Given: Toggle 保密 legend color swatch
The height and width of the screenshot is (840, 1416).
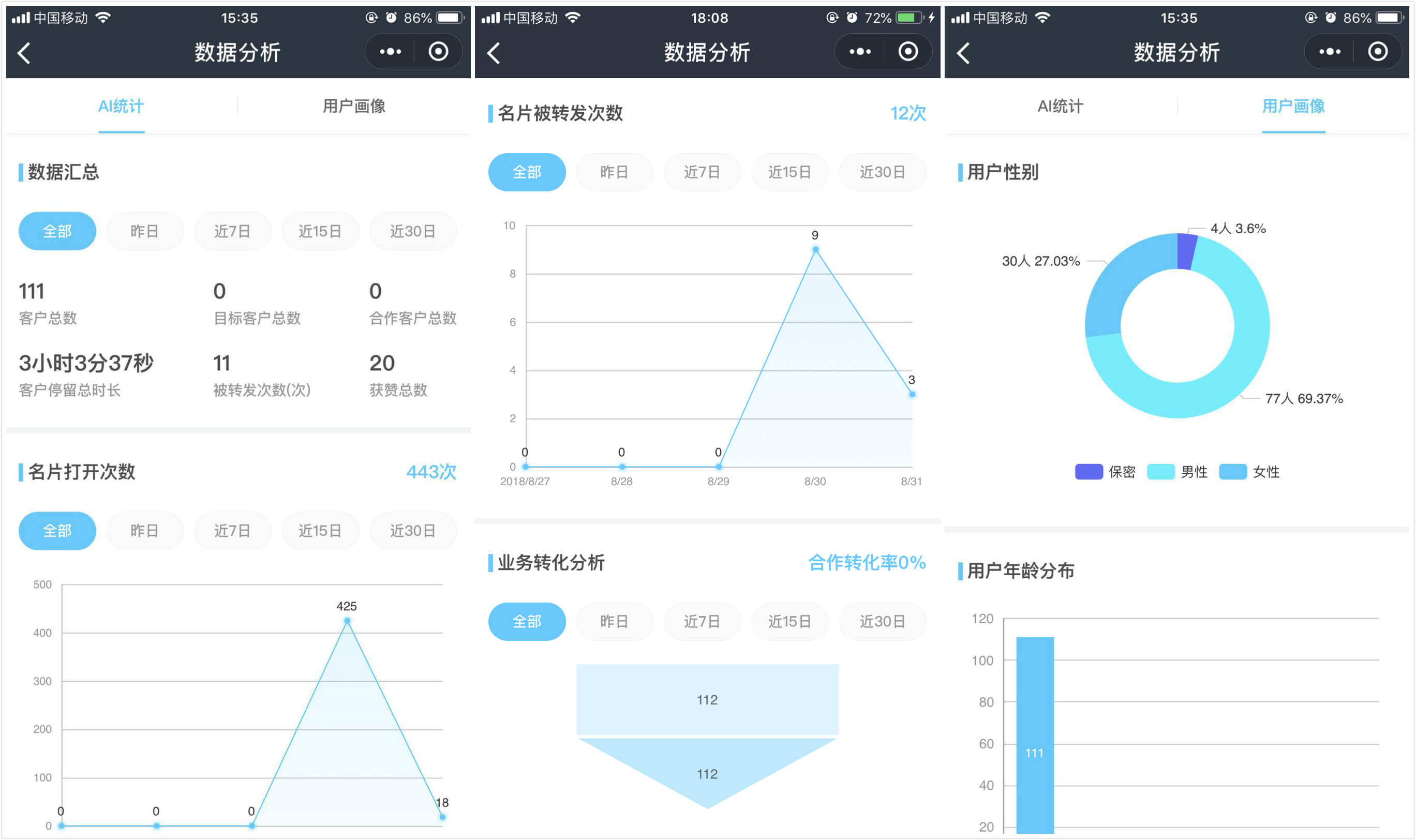Looking at the screenshot, I should 1089,472.
